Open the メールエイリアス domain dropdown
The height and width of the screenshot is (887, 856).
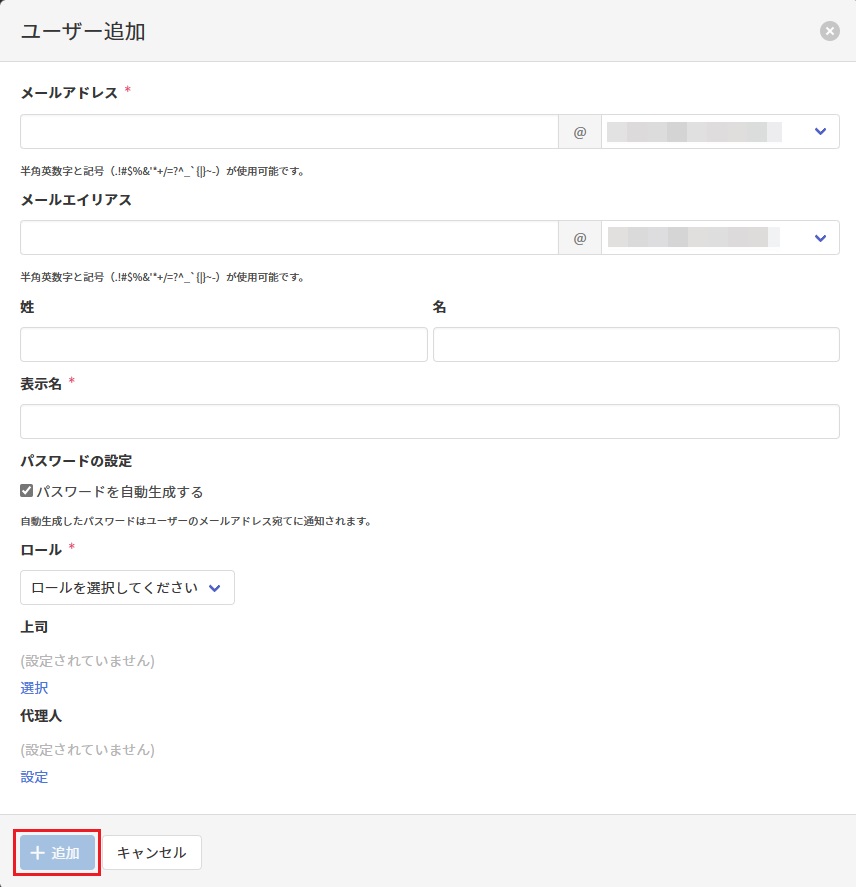click(720, 238)
